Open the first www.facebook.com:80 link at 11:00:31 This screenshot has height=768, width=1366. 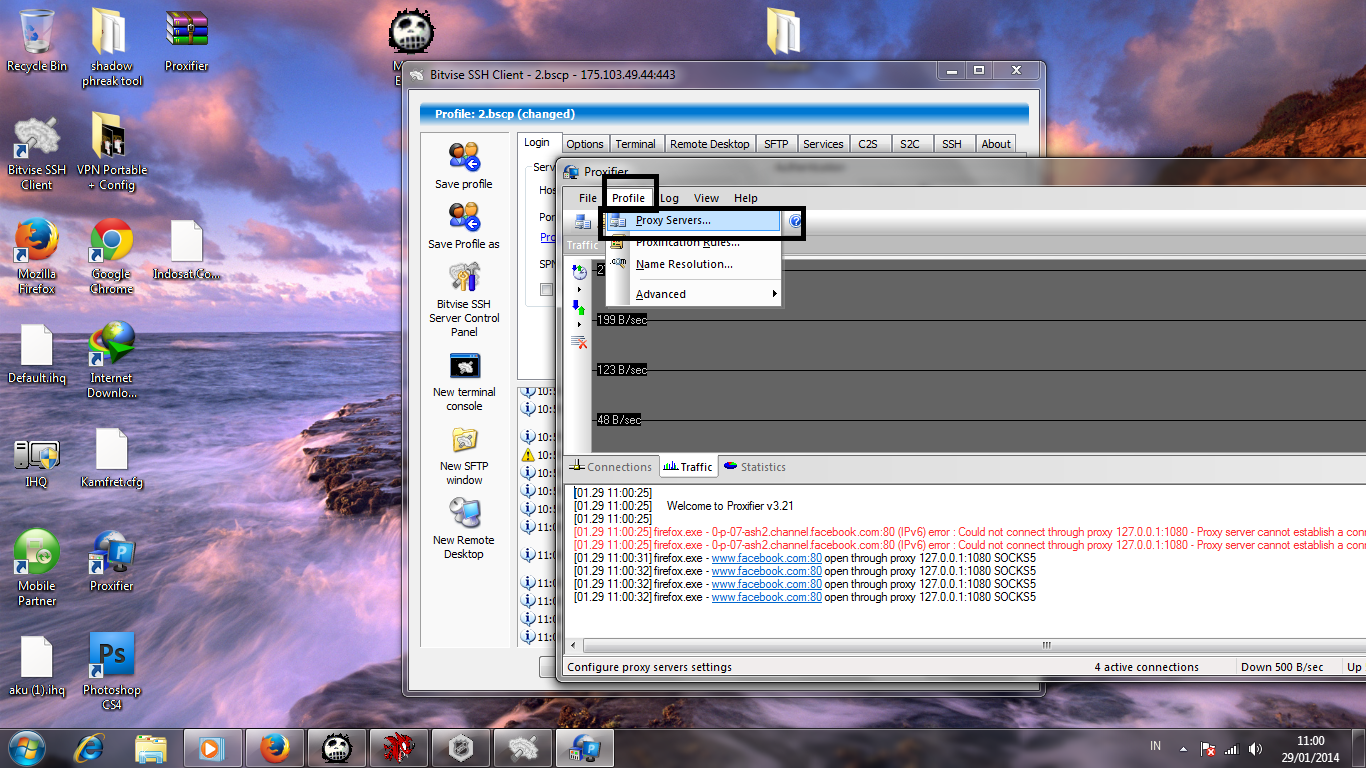[766, 558]
